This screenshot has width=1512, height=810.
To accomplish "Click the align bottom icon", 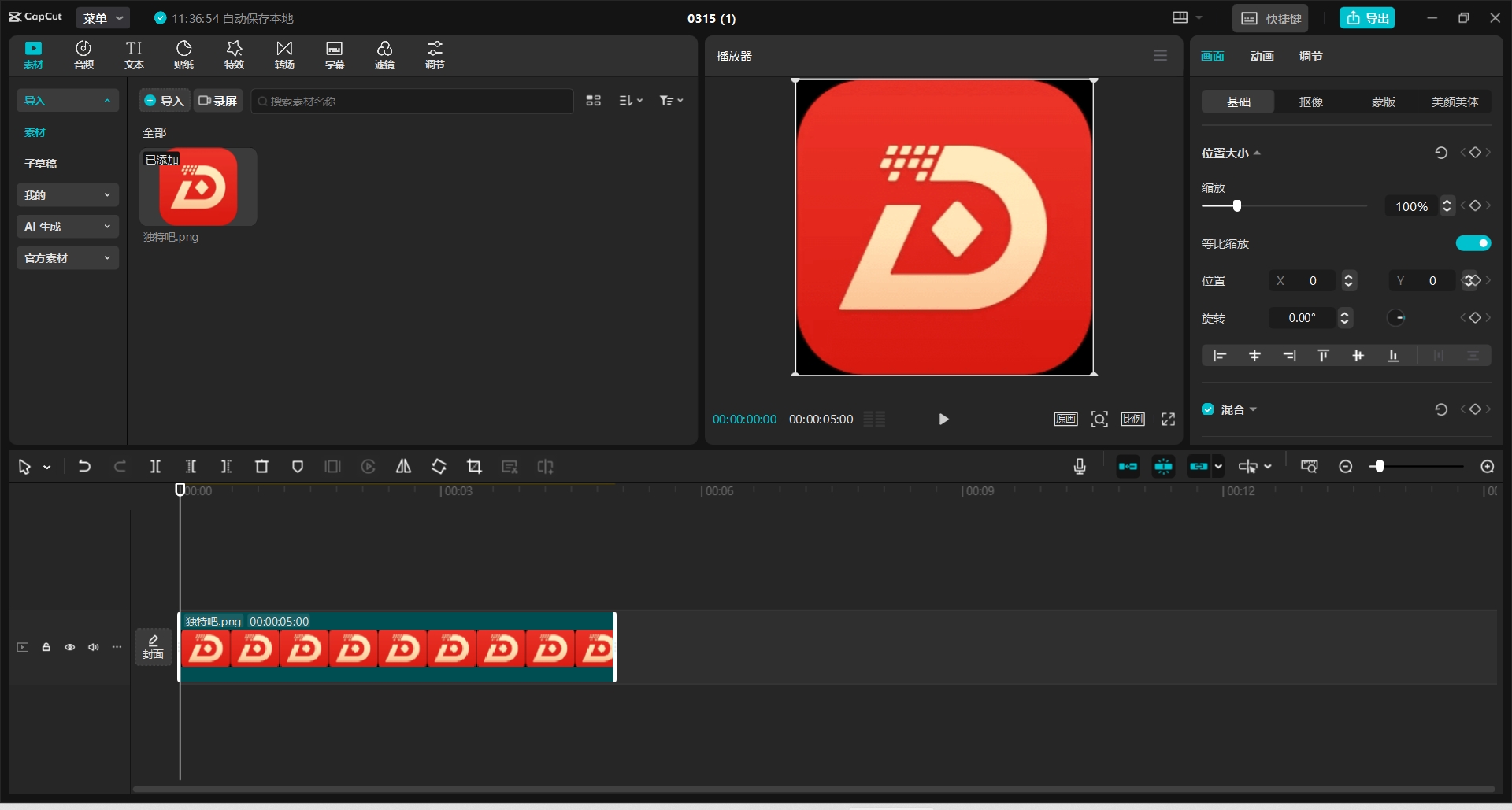I will (x=1393, y=356).
